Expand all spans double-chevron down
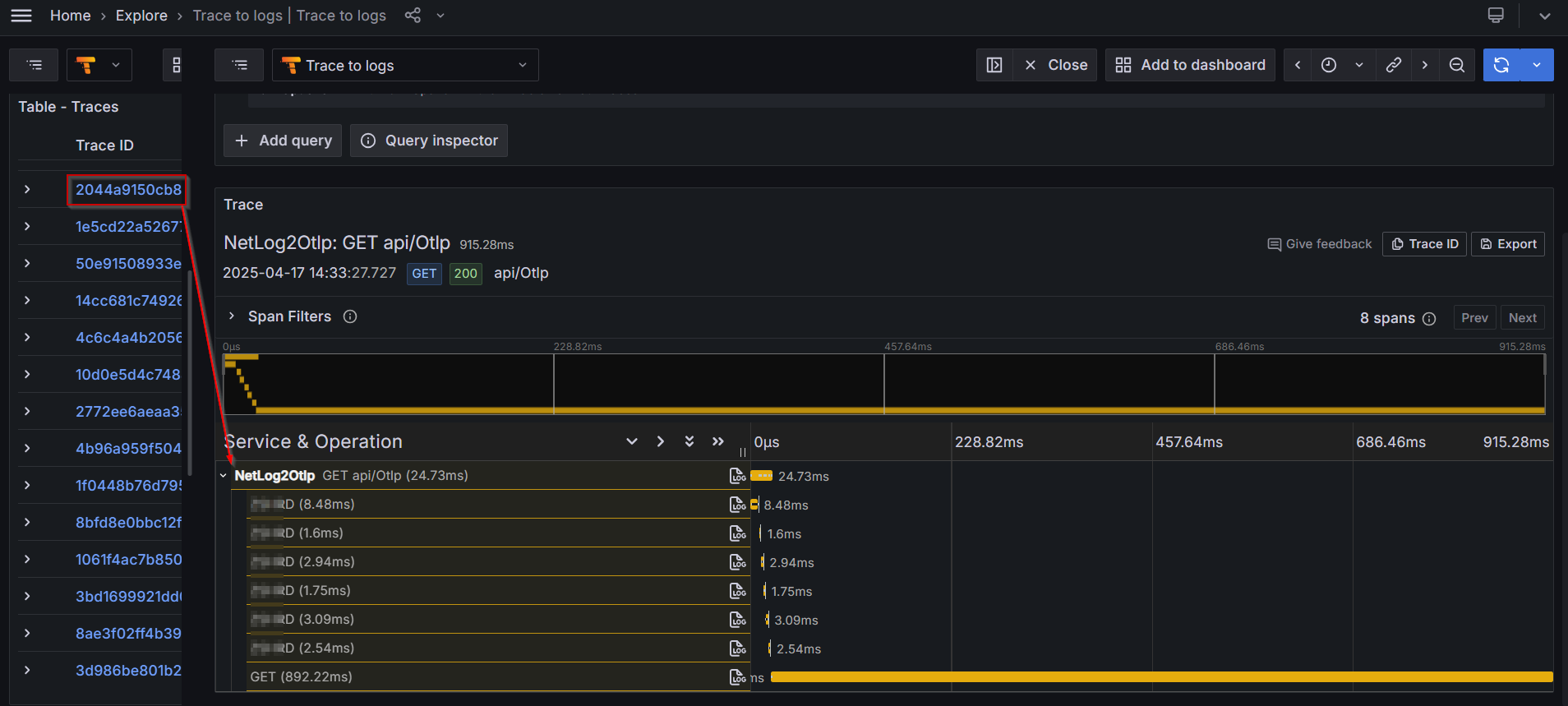Image resolution: width=1568 pixels, height=706 pixels. (x=689, y=441)
